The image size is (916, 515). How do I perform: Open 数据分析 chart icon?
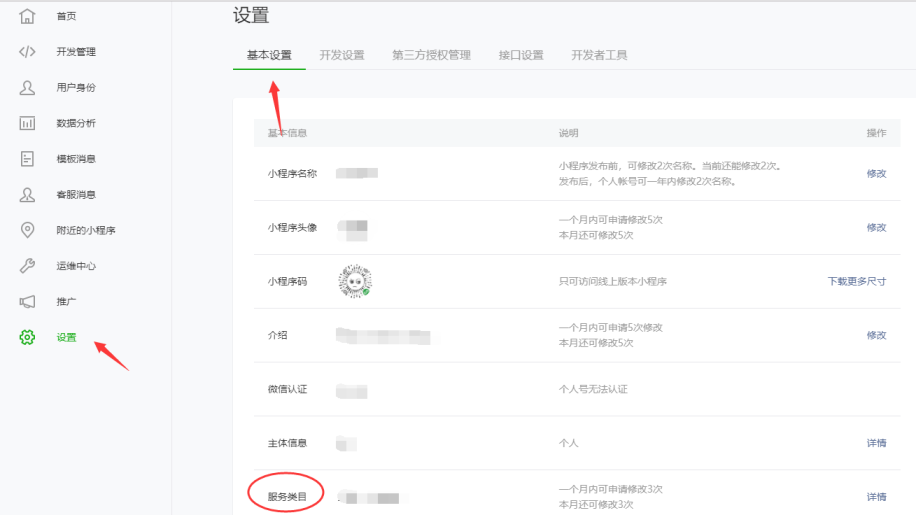coord(28,123)
